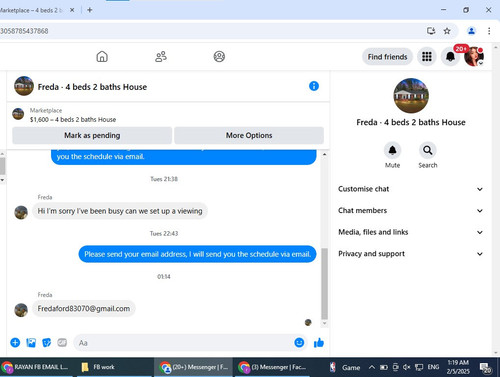Expand Privacy and support section
The width and height of the screenshot is (500, 377).
(x=410, y=254)
